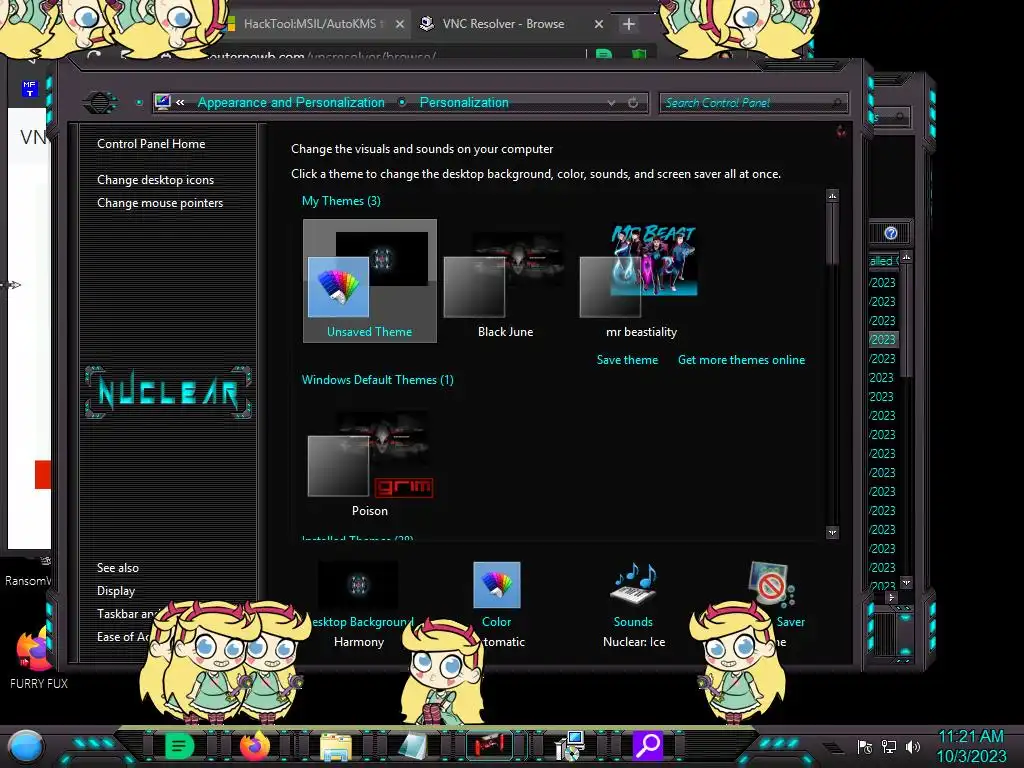Open the network tray icon
This screenshot has width=1024, height=768.
tap(889, 747)
